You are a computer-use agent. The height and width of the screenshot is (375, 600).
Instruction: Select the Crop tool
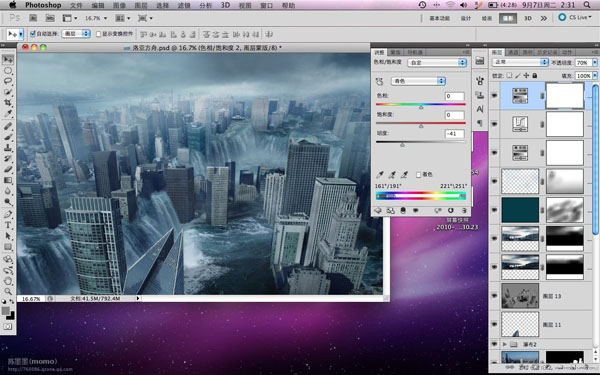click(8, 103)
